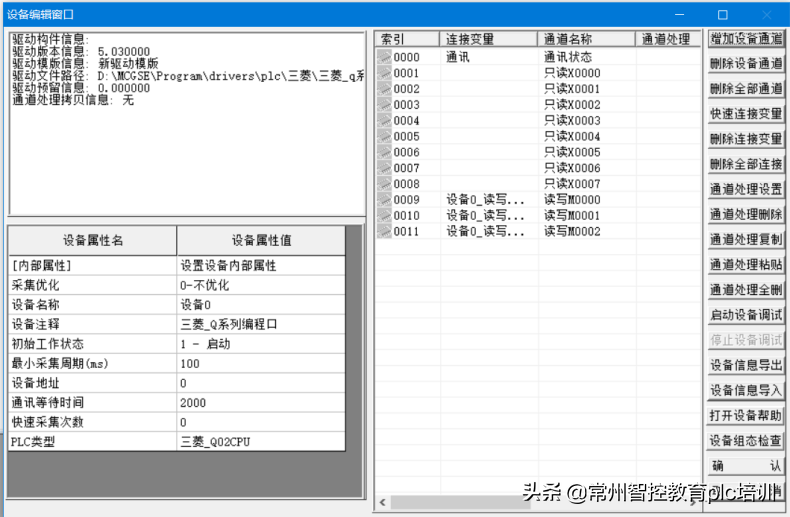
Task: Click the row icon for index 0000
Action: click(384, 58)
